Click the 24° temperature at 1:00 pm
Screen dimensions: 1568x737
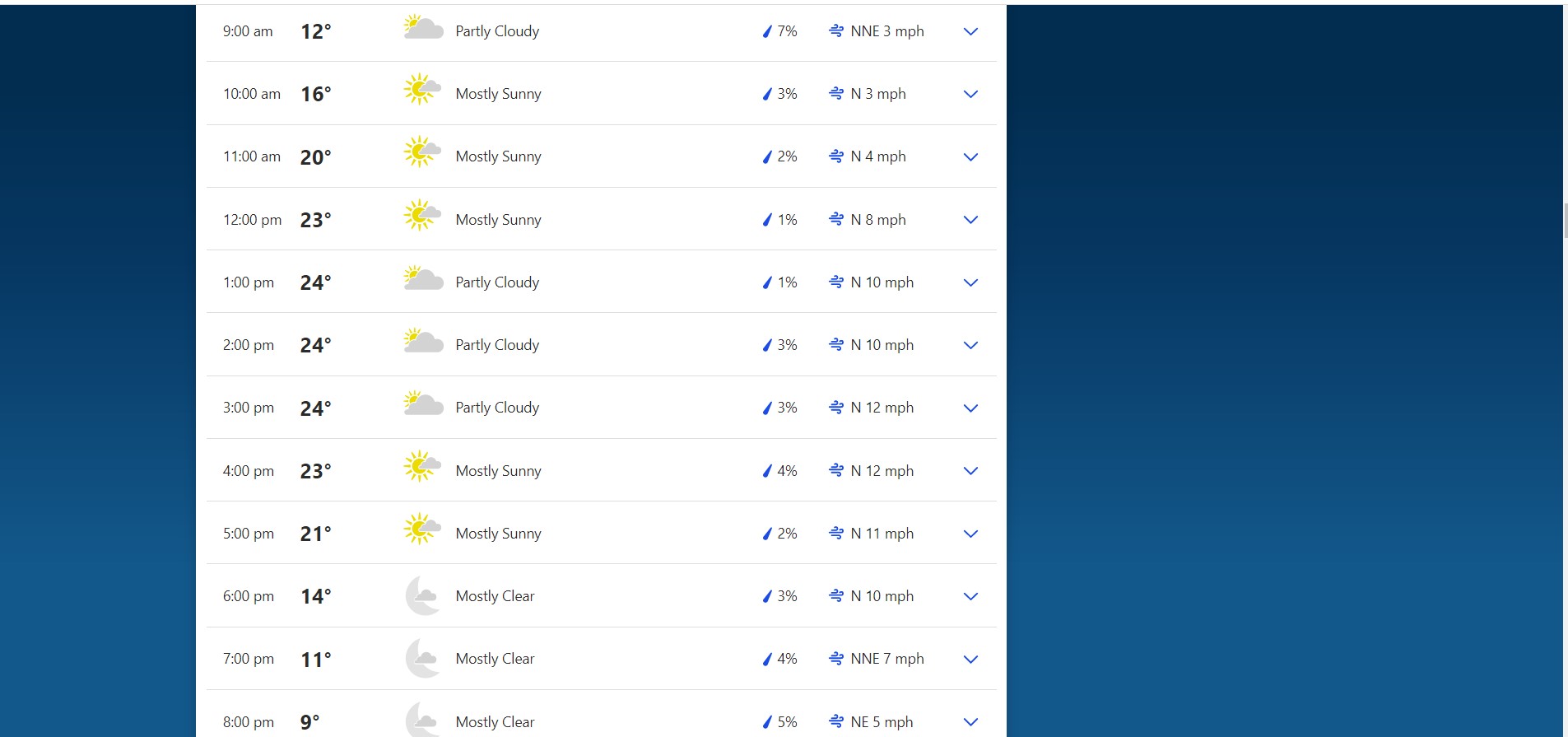[x=316, y=282]
